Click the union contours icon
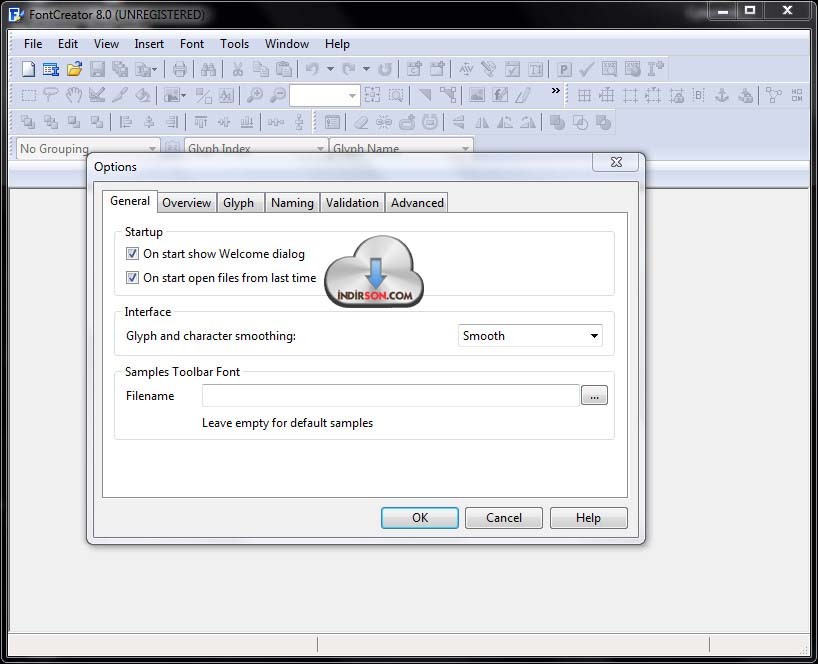 [557, 122]
